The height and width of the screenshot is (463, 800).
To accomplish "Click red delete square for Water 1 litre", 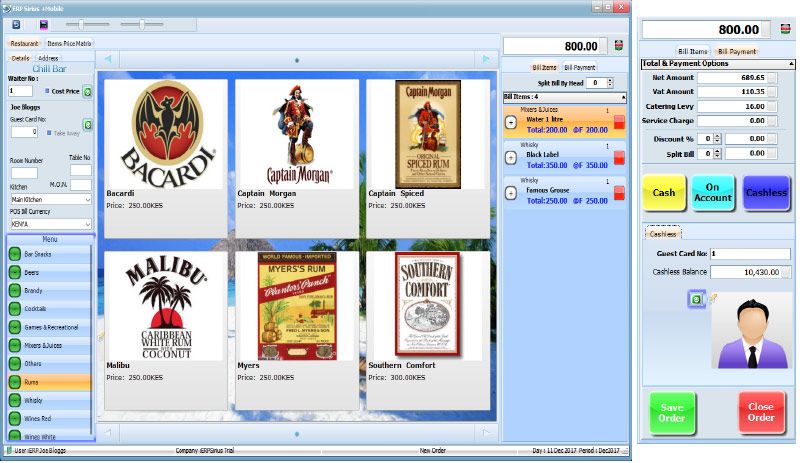I will point(619,123).
